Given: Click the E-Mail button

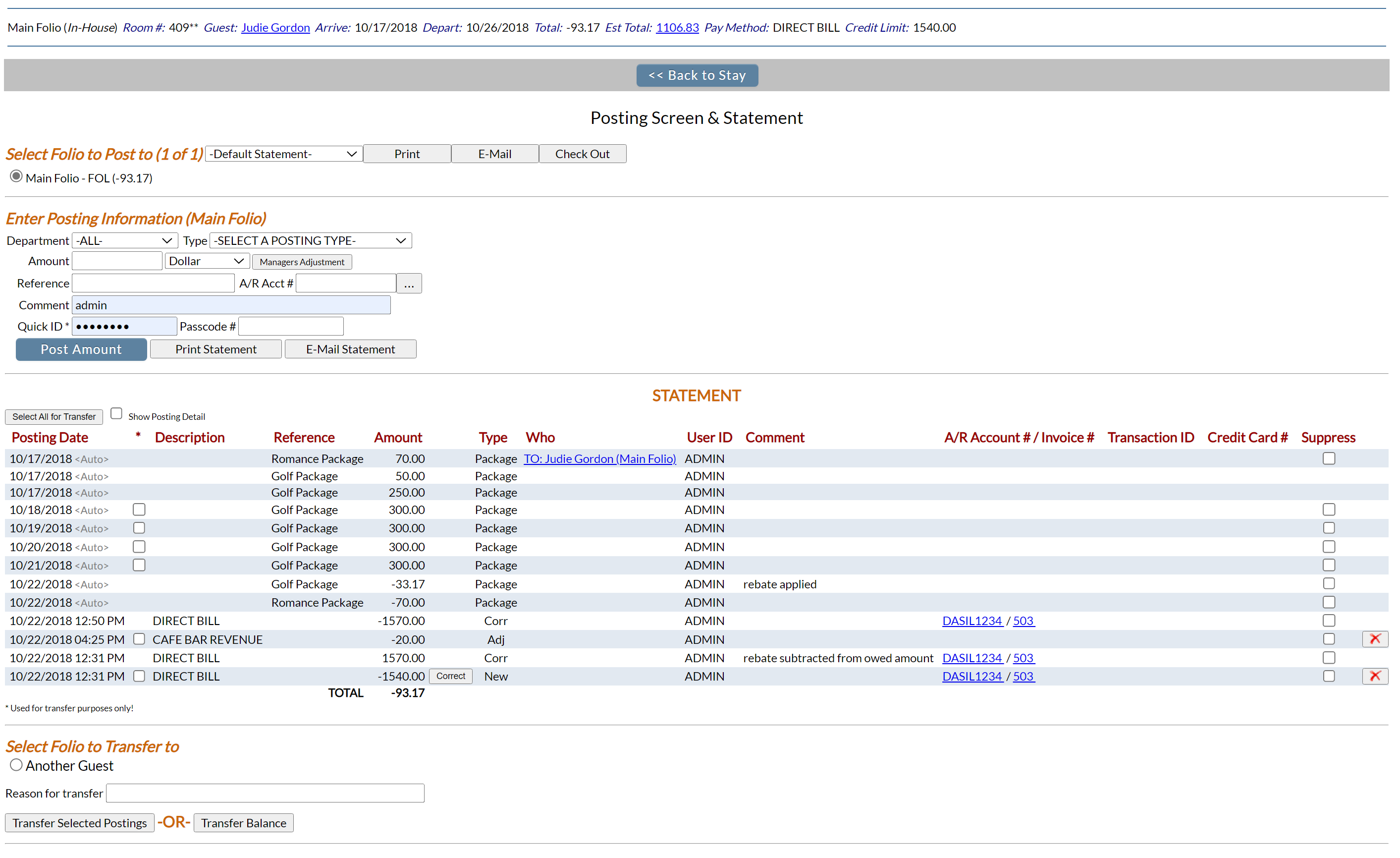Looking at the screenshot, I should [x=494, y=154].
